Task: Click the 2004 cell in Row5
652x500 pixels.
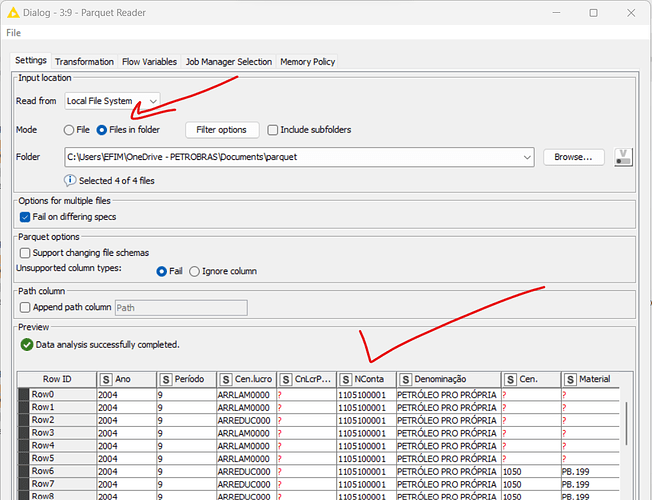Action: (x=126, y=458)
